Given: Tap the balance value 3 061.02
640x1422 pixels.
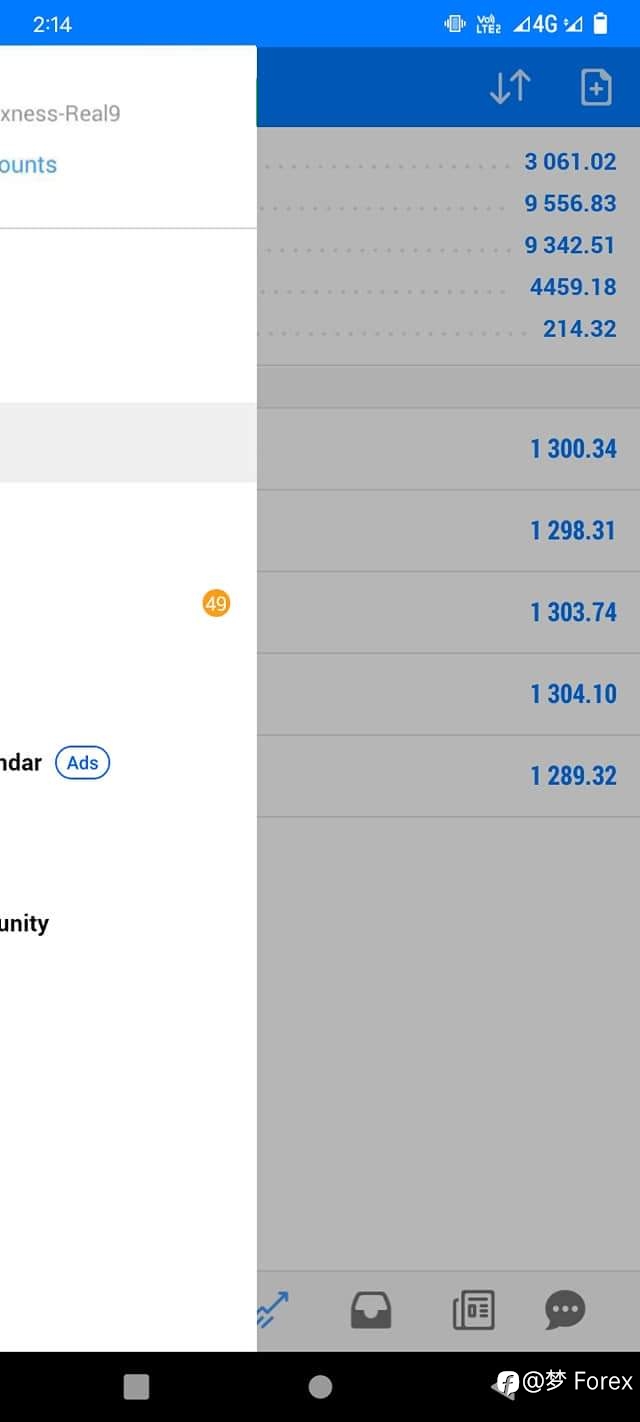Looking at the screenshot, I should point(570,162).
